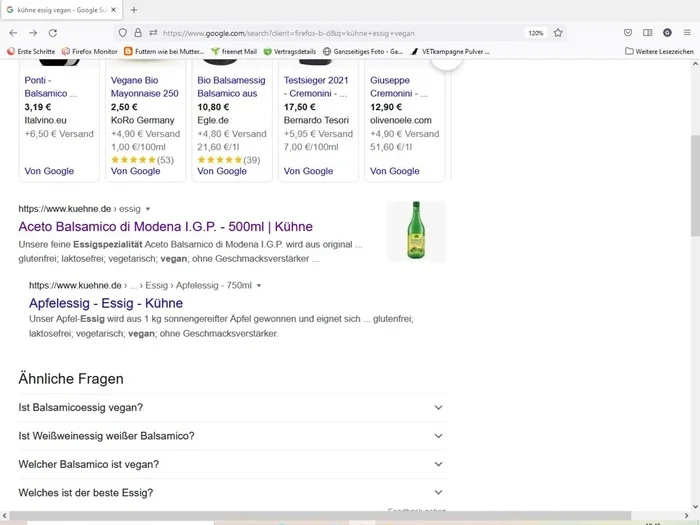The height and width of the screenshot is (525, 700).
Task: Open dropdown arrow beside kuehne.de essig URL
Action: tap(148, 209)
